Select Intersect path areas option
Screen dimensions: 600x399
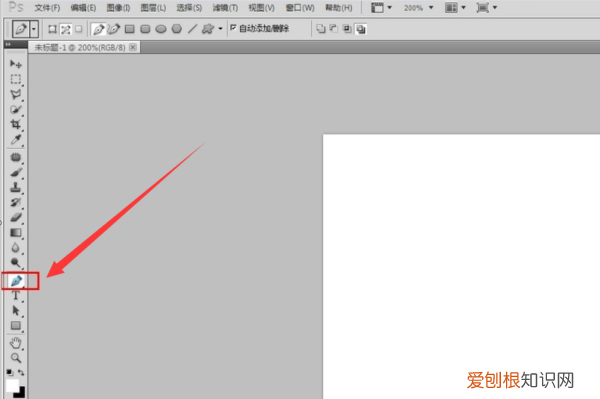347,29
